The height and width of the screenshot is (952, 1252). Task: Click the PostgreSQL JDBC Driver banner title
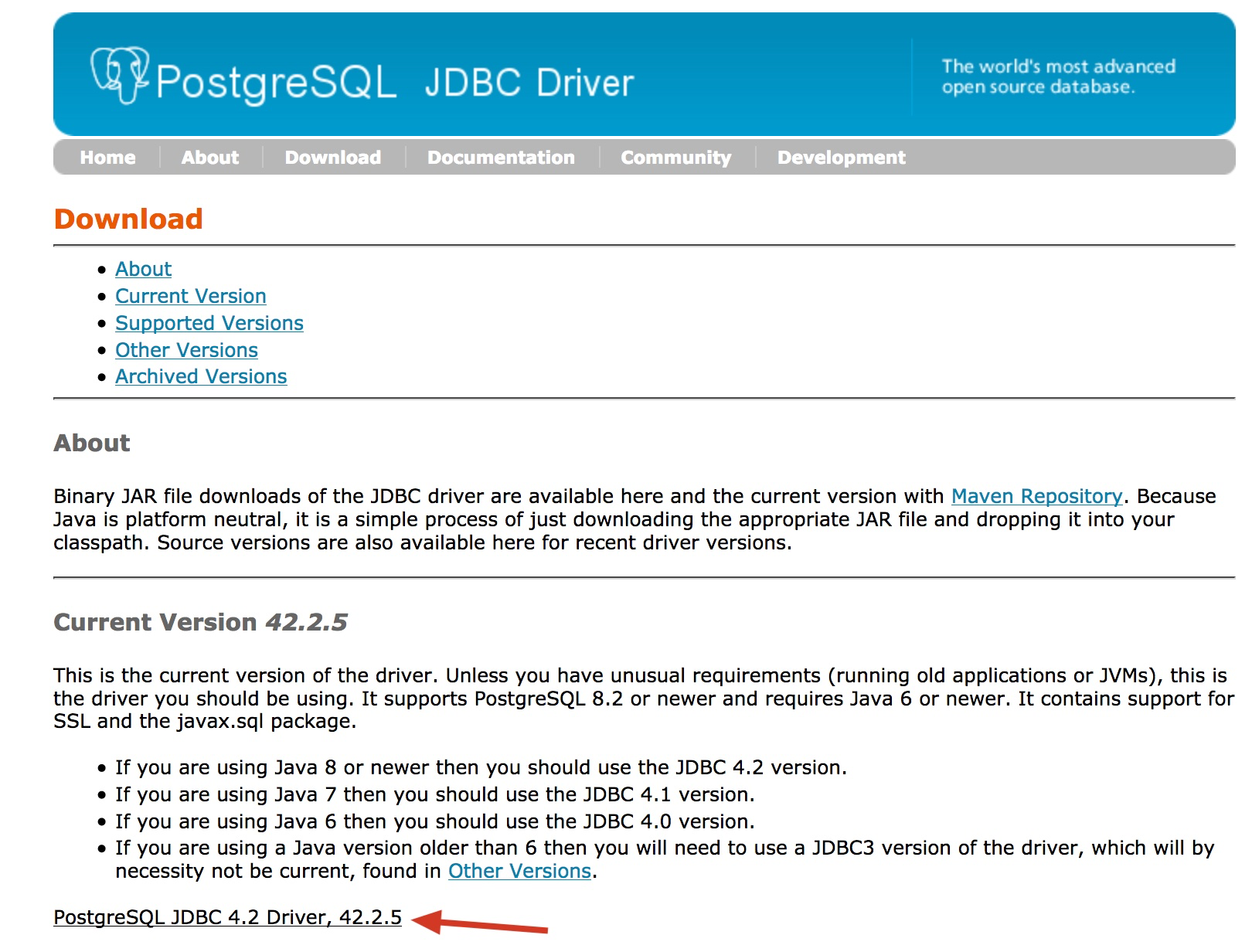coord(394,83)
